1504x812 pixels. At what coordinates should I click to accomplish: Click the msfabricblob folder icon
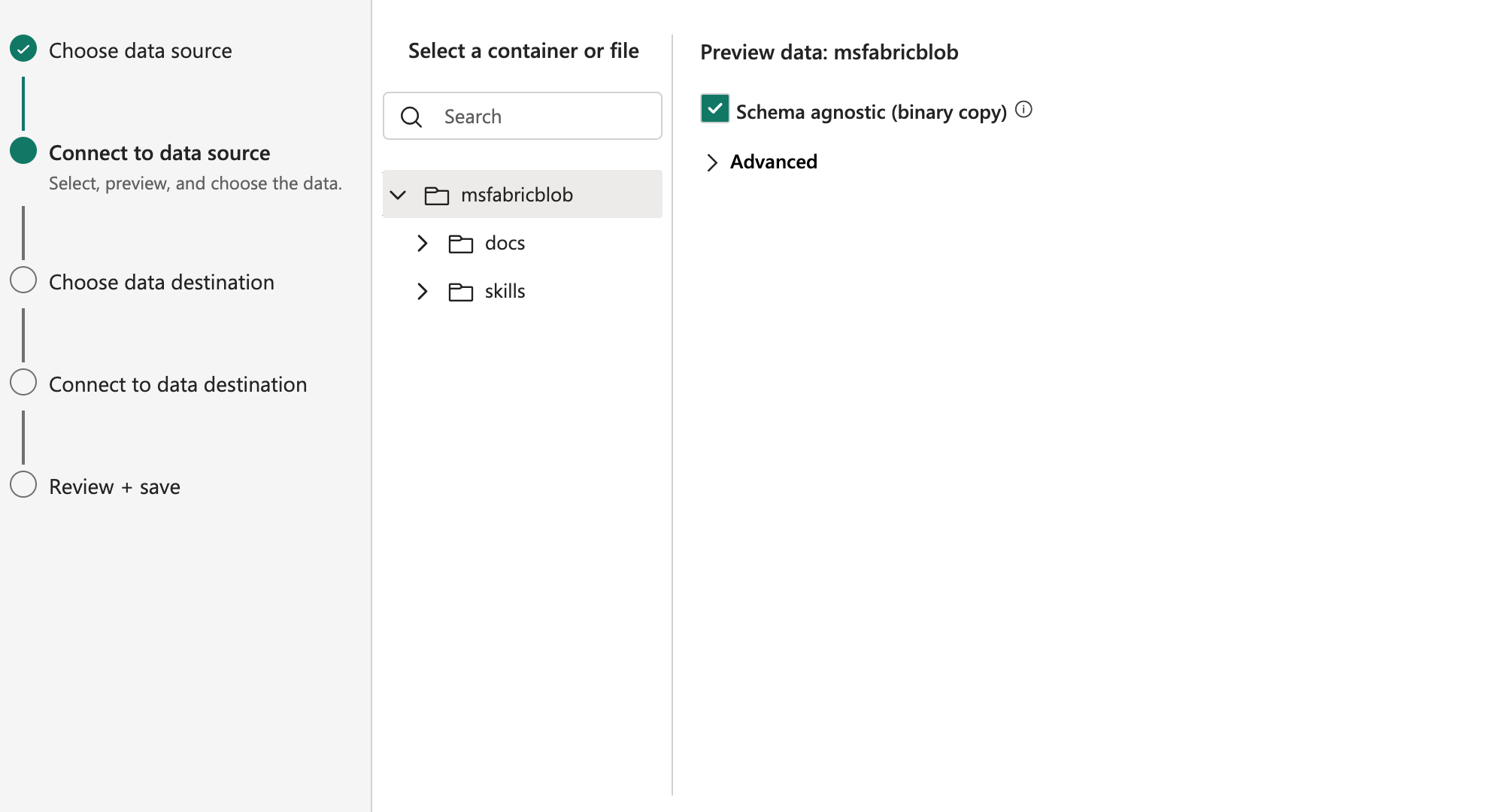437,195
